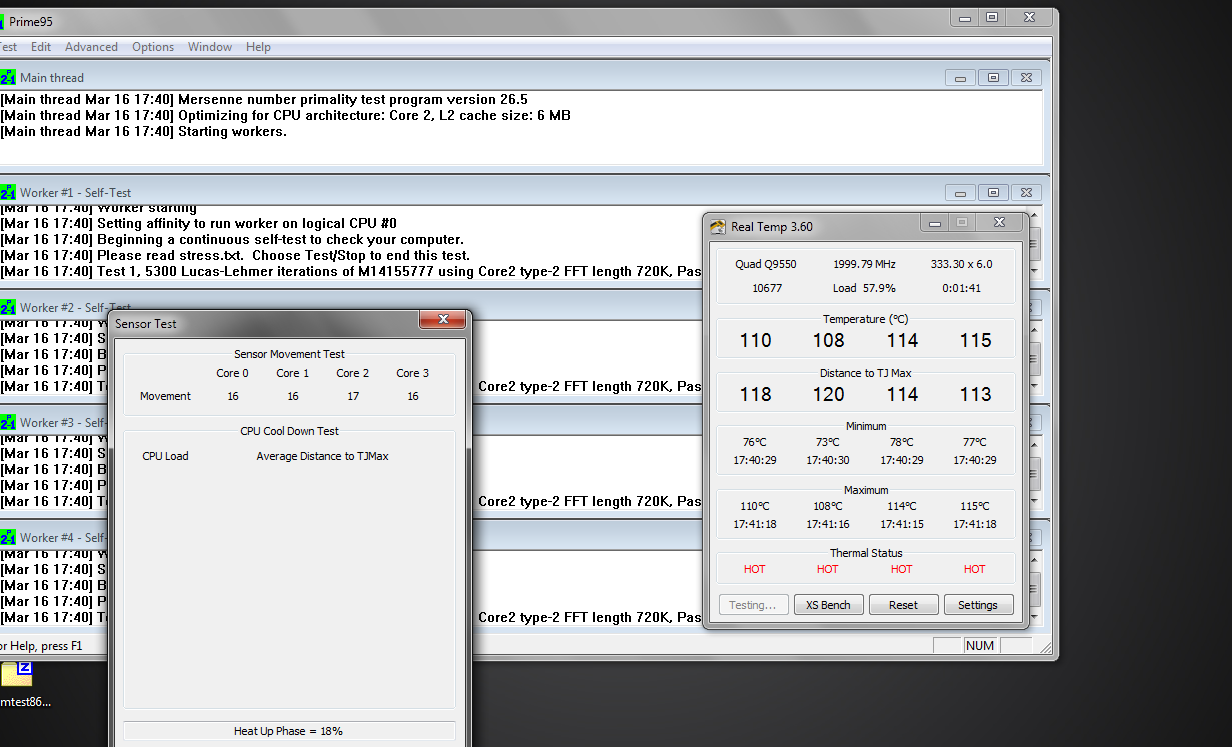Click the 17:41:16 maximum timestamp
Image resolution: width=1232 pixels, height=747 pixels.
point(828,524)
